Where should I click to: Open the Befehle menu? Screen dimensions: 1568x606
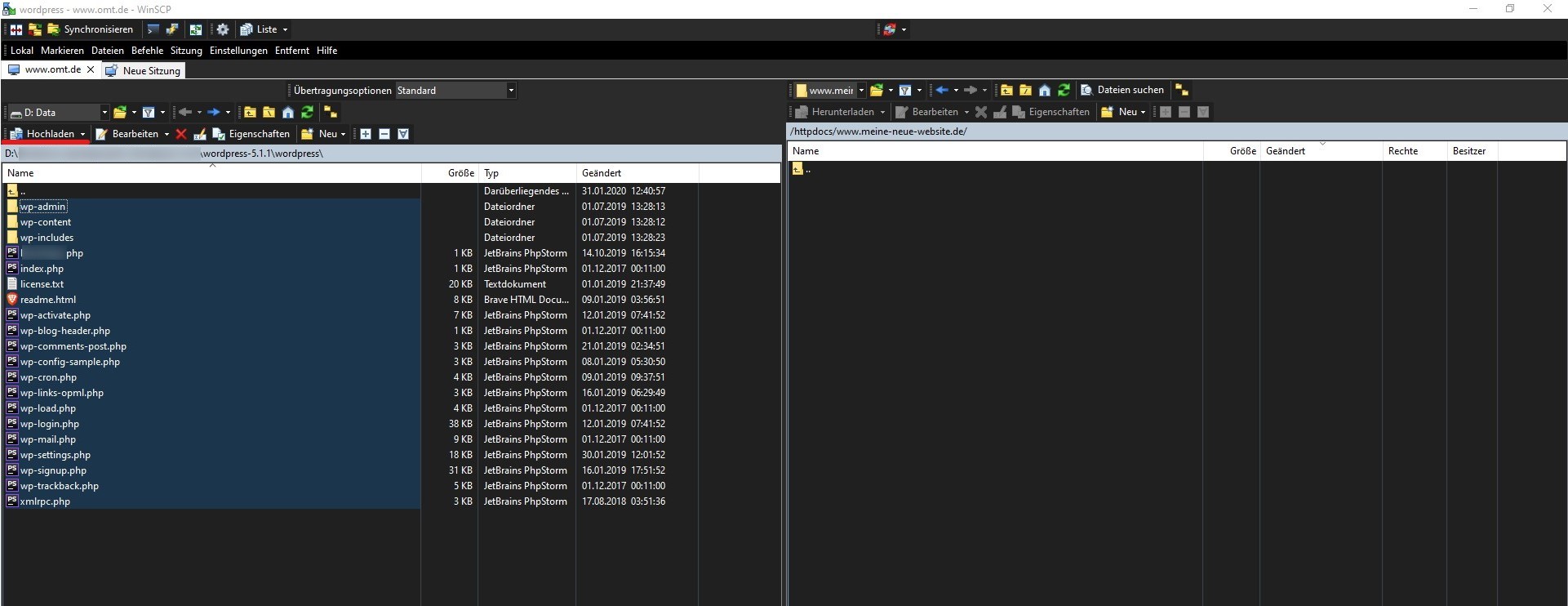147,51
